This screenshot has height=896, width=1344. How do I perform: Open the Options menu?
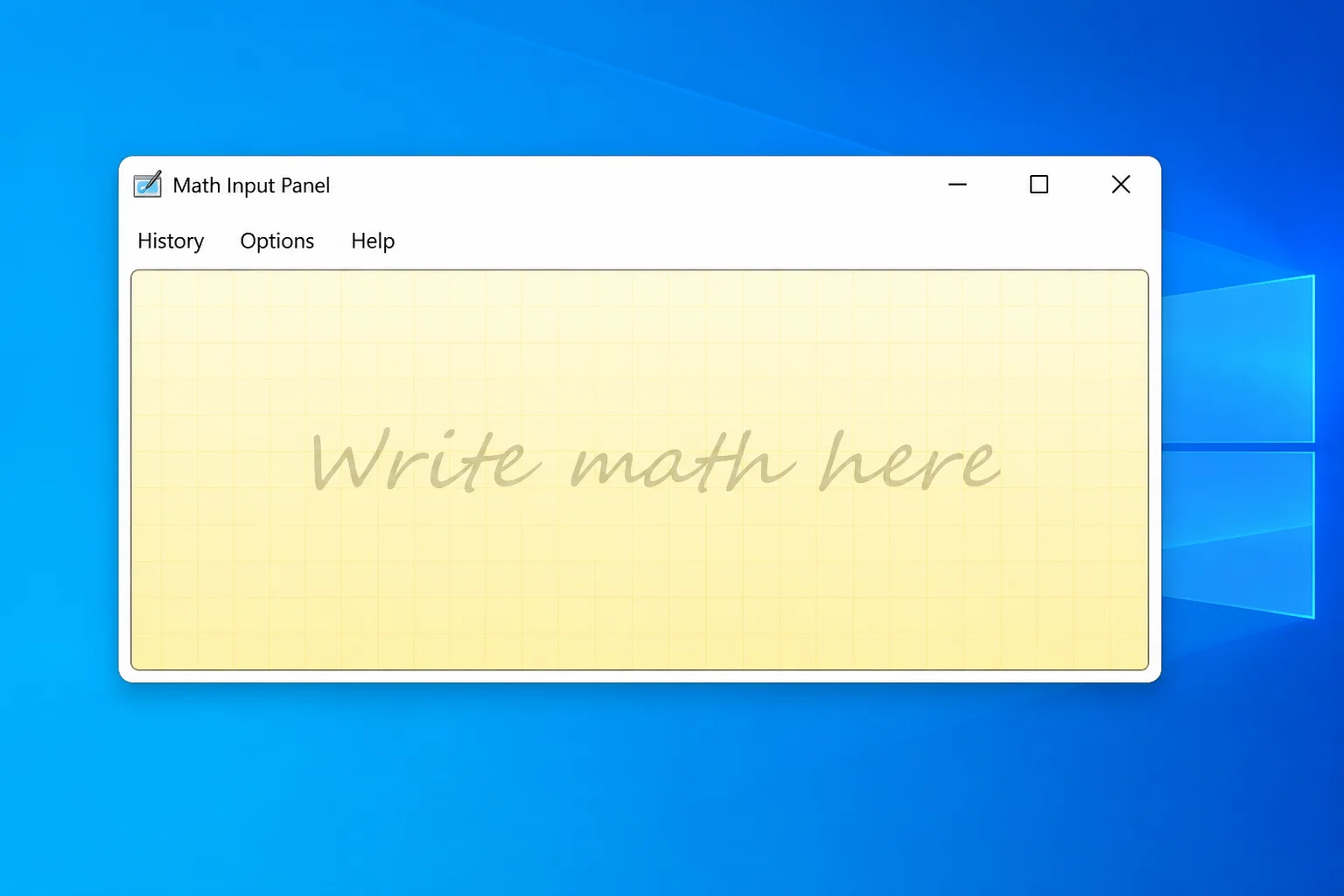coord(276,241)
